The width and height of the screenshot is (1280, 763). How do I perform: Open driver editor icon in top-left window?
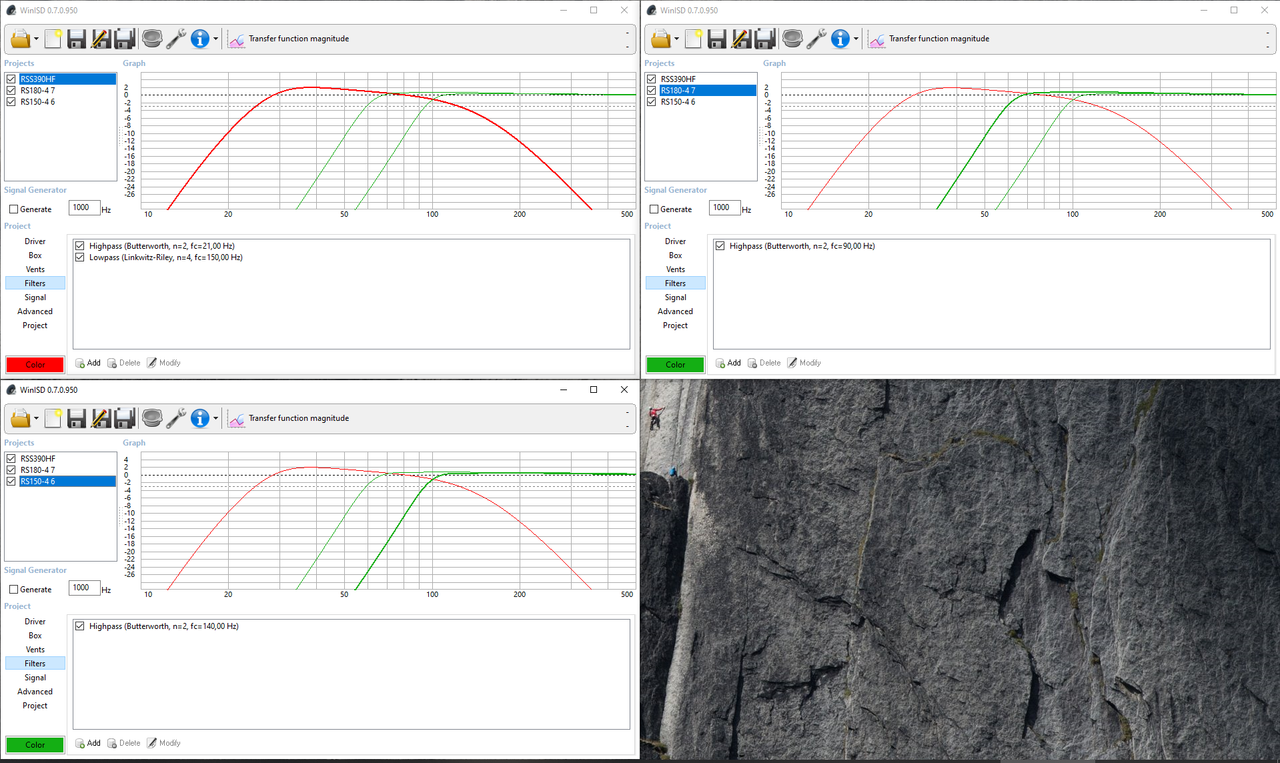click(152, 39)
